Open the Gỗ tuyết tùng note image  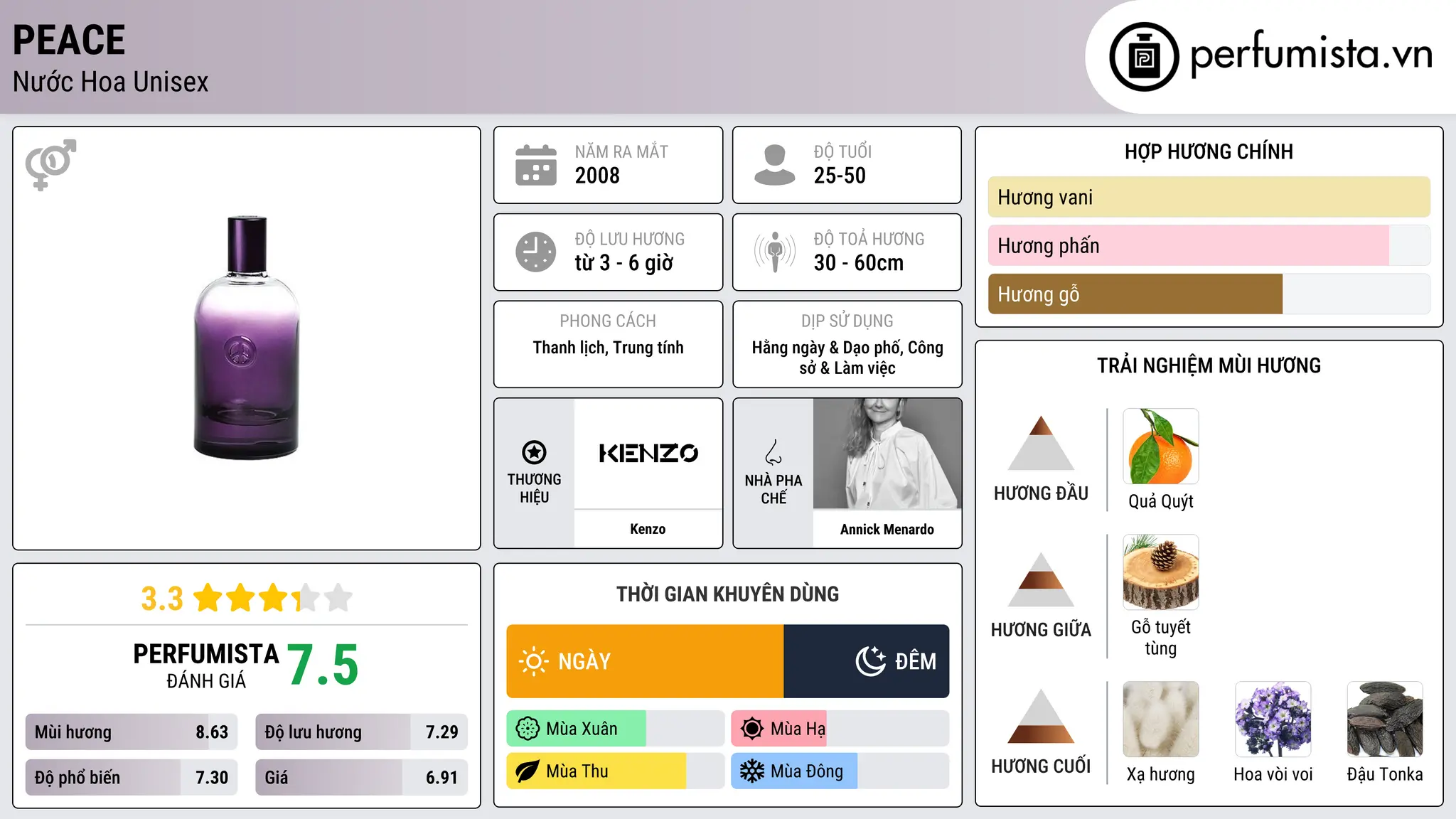point(1161,572)
